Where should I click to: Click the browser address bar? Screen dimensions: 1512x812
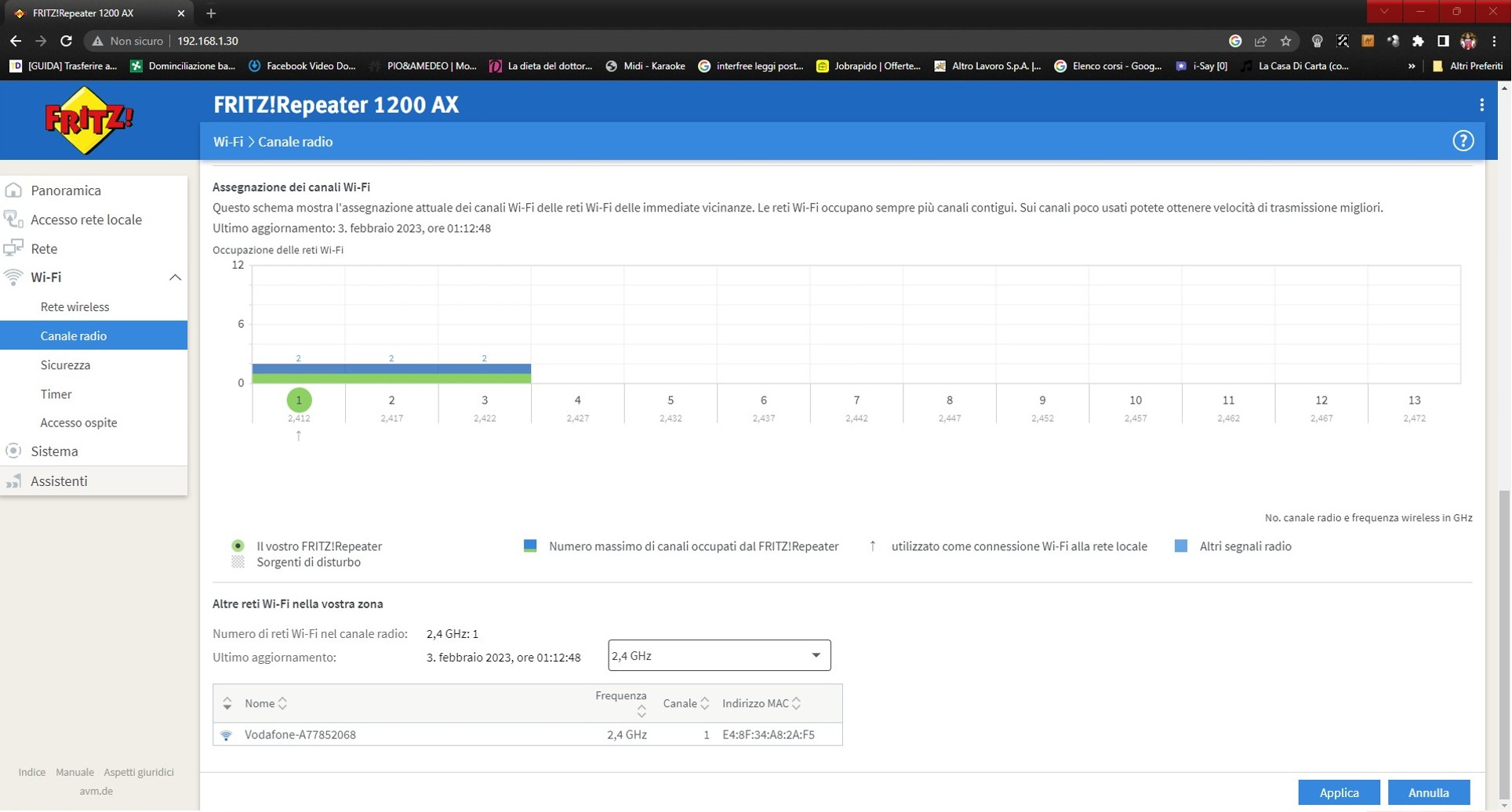click(690, 41)
